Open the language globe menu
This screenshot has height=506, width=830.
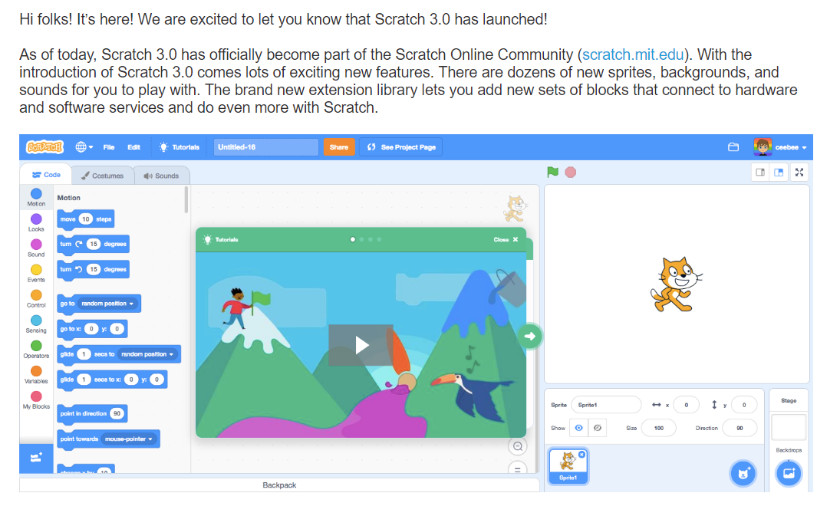pos(84,147)
